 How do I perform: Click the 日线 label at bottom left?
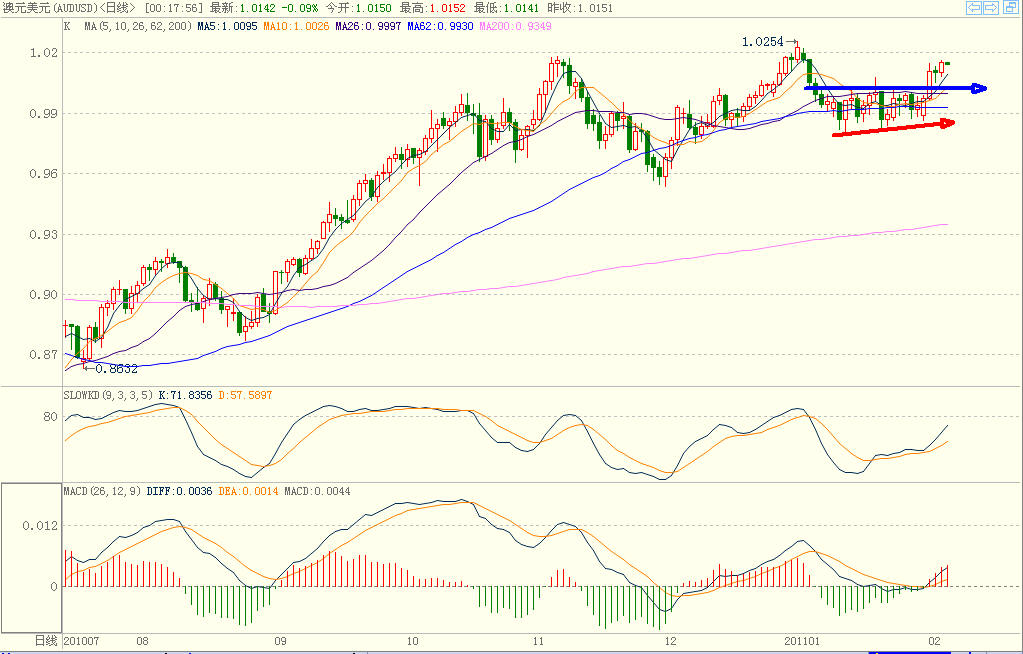(46, 641)
